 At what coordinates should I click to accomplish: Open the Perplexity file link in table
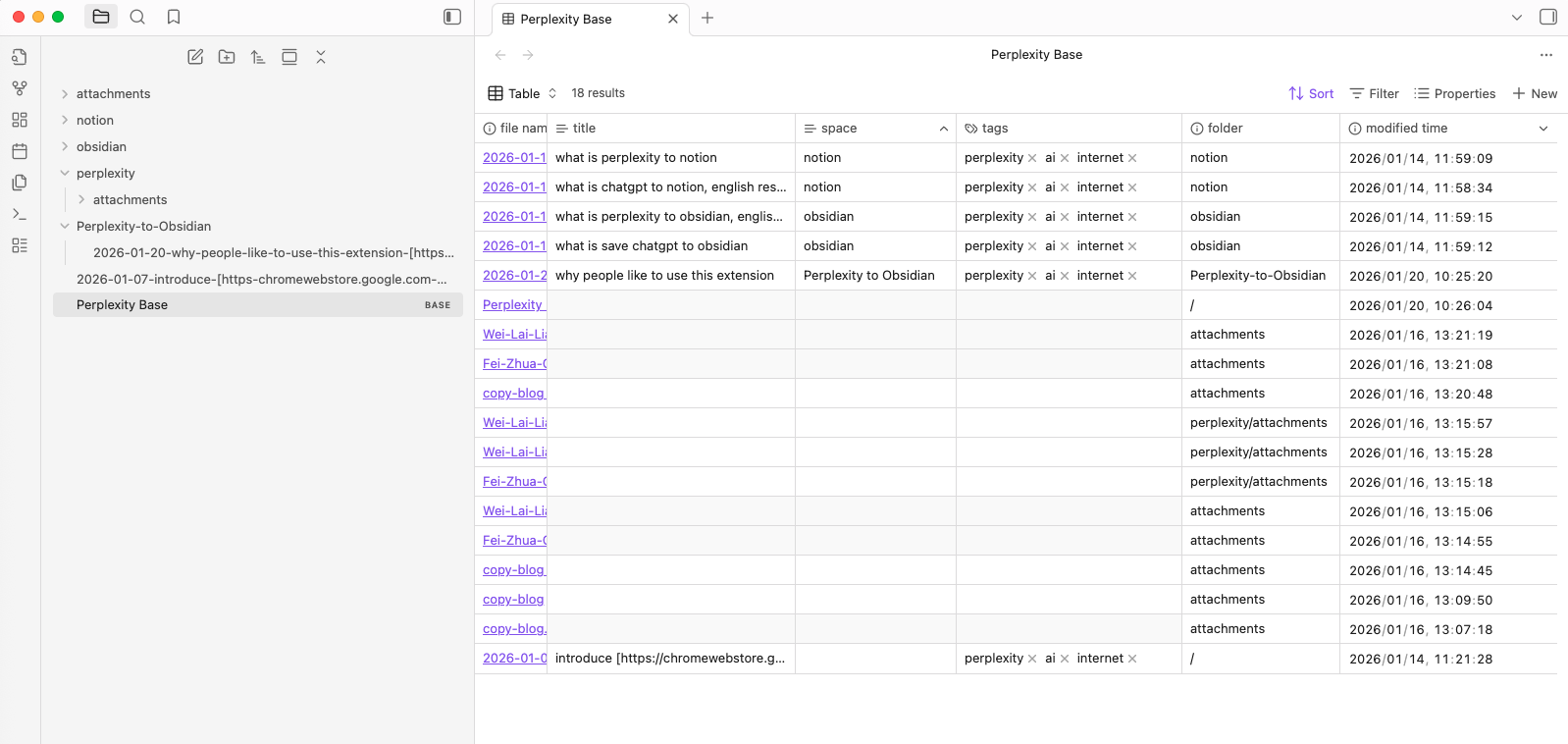(514, 304)
